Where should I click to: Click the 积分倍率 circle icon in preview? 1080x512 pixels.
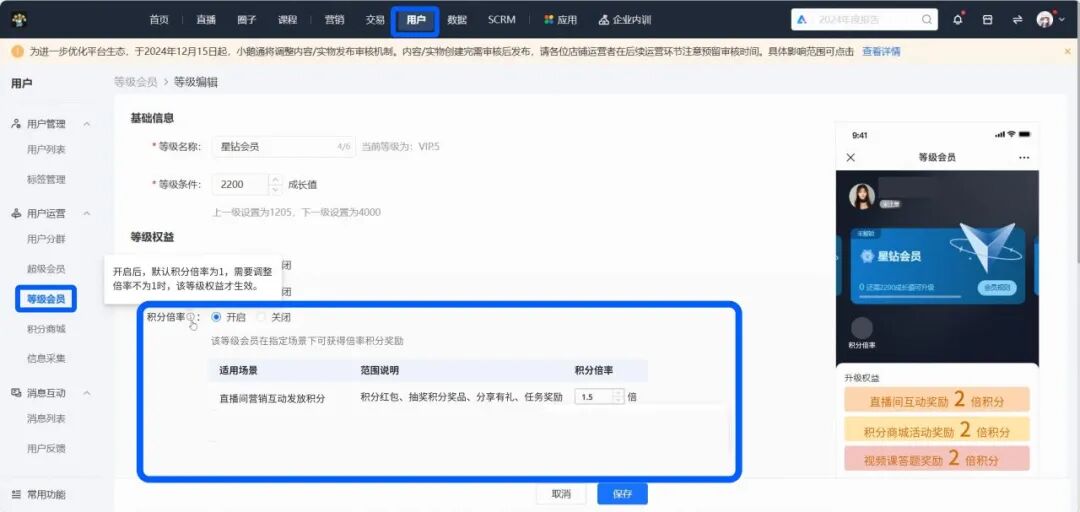862,328
